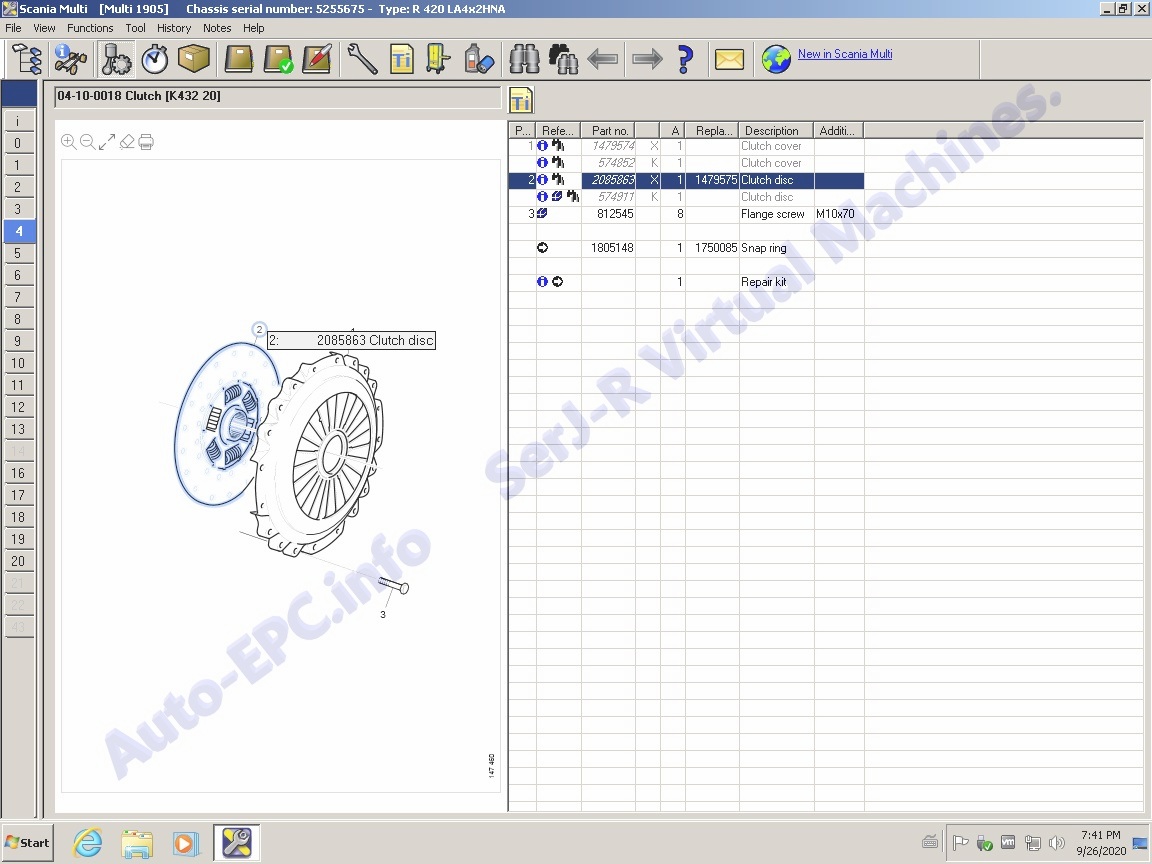
Task: Select main group i in sidebar
Action: tap(18, 120)
